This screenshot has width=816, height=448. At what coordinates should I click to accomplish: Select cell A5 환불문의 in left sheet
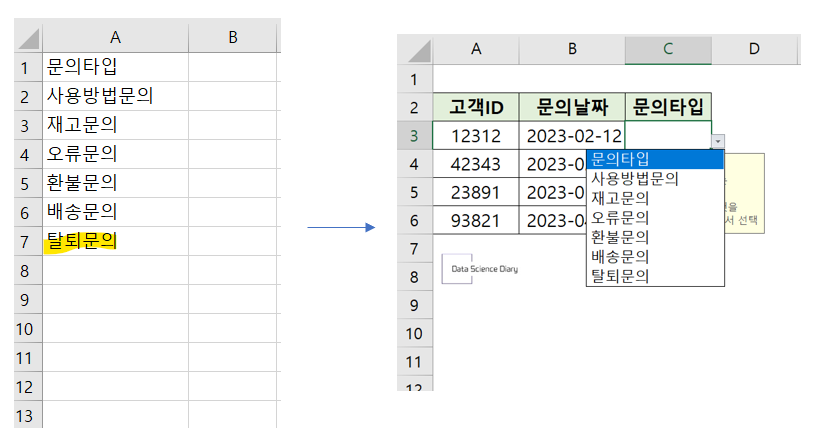(x=116, y=183)
